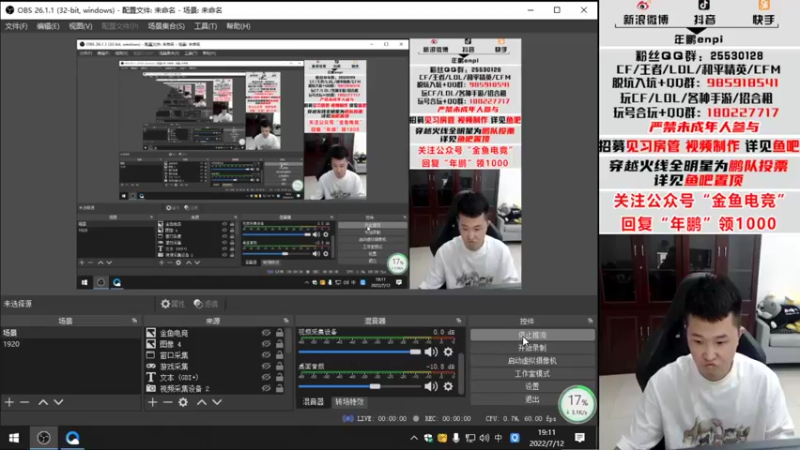800x450 pixels.
Task: Move the source up with the up arrow
Action: 202,402
